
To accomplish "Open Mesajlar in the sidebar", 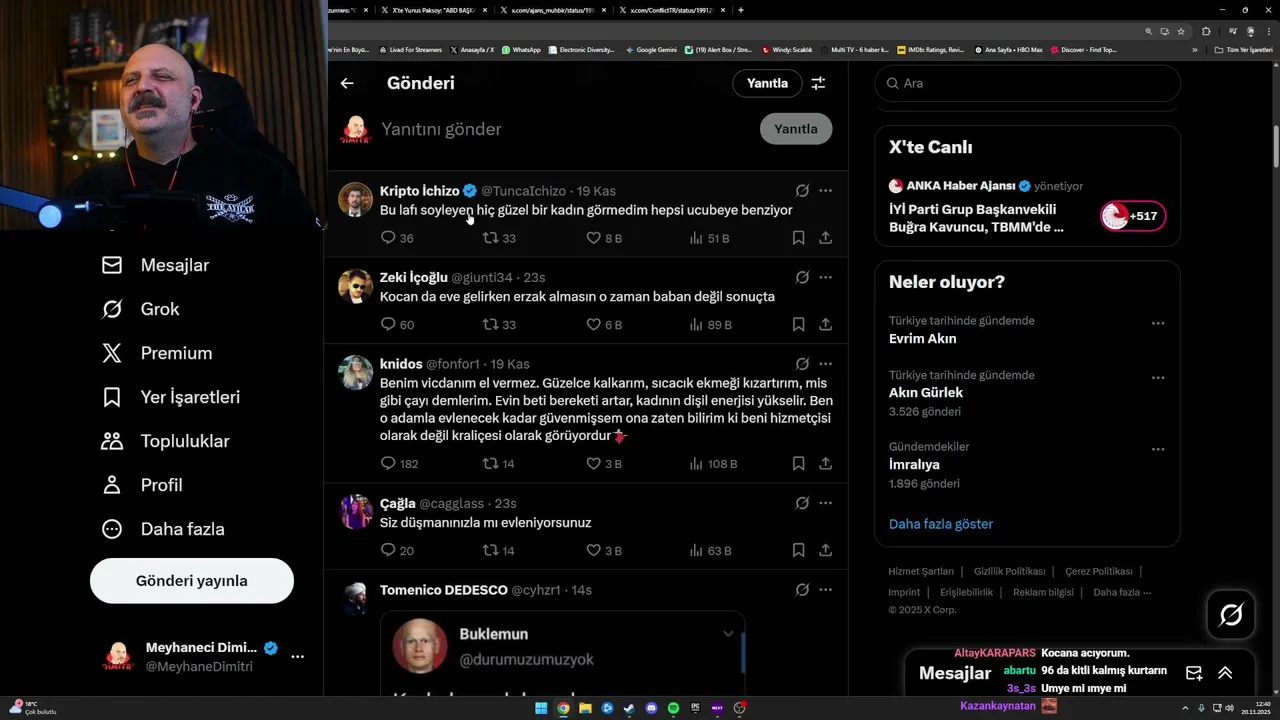I will pyautogui.click(x=155, y=265).
